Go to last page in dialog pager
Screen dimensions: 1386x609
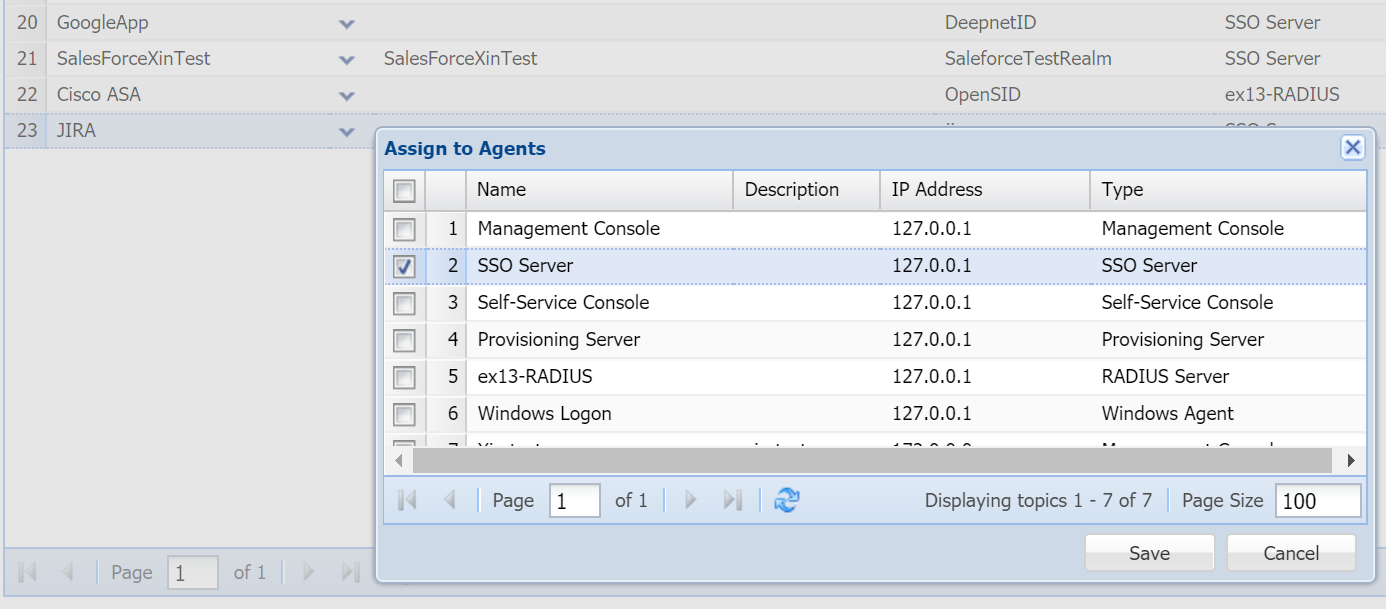point(733,501)
